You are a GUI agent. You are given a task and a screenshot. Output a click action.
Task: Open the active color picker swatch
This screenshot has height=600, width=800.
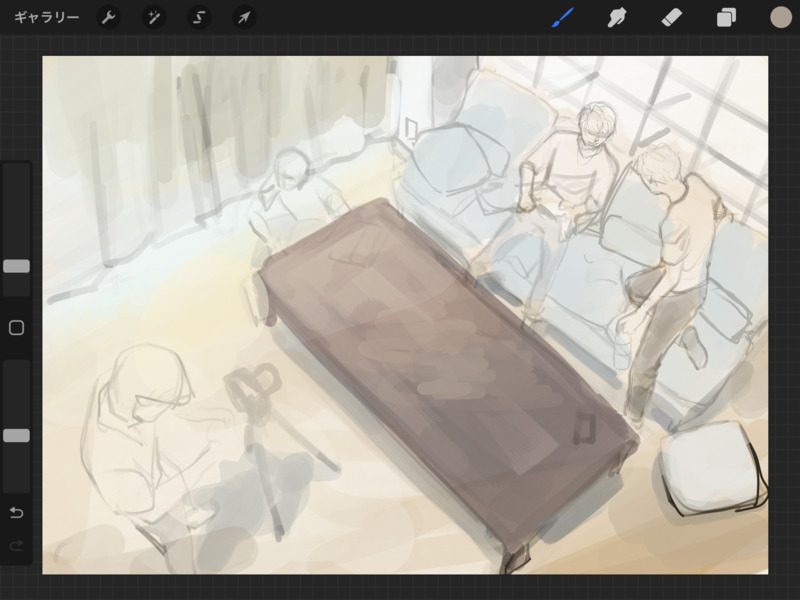[781, 17]
